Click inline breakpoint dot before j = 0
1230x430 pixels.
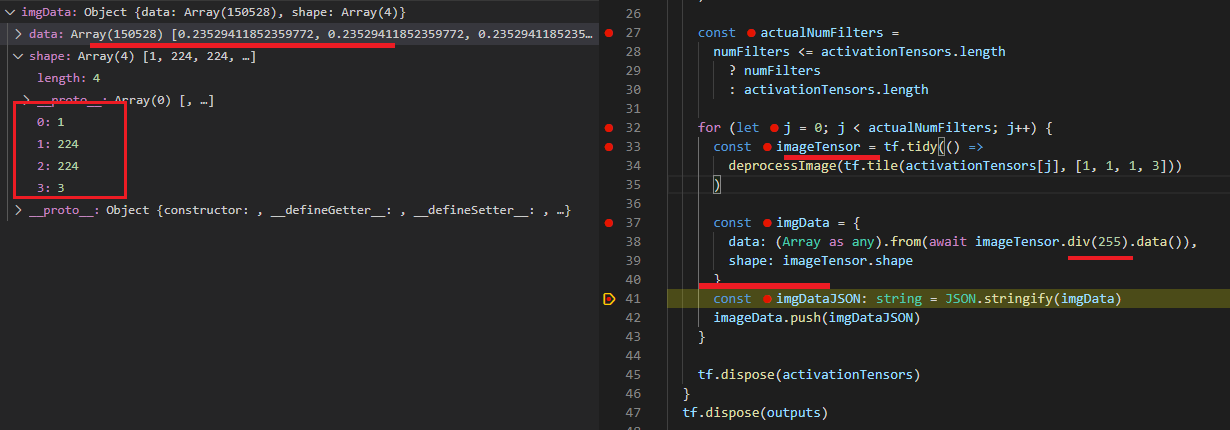coord(774,128)
